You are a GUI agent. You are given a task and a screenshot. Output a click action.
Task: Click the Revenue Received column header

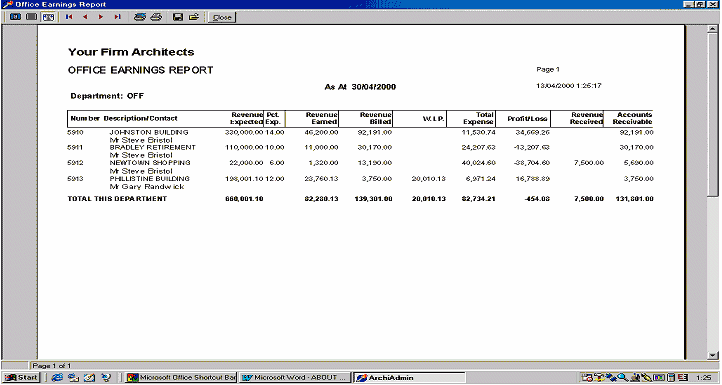tap(586, 118)
